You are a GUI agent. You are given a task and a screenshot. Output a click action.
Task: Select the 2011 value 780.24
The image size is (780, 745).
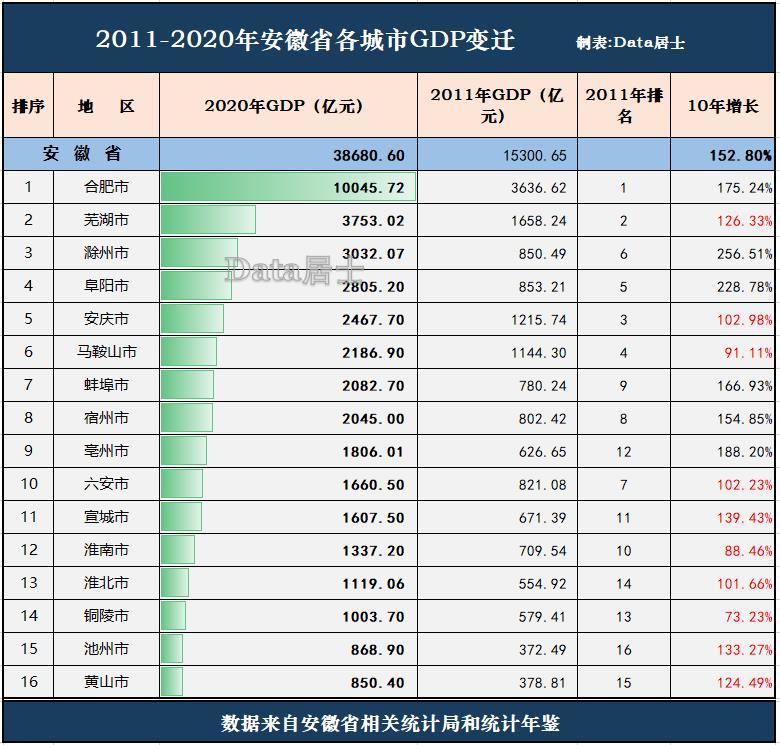pyautogui.click(x=542, y=386)
